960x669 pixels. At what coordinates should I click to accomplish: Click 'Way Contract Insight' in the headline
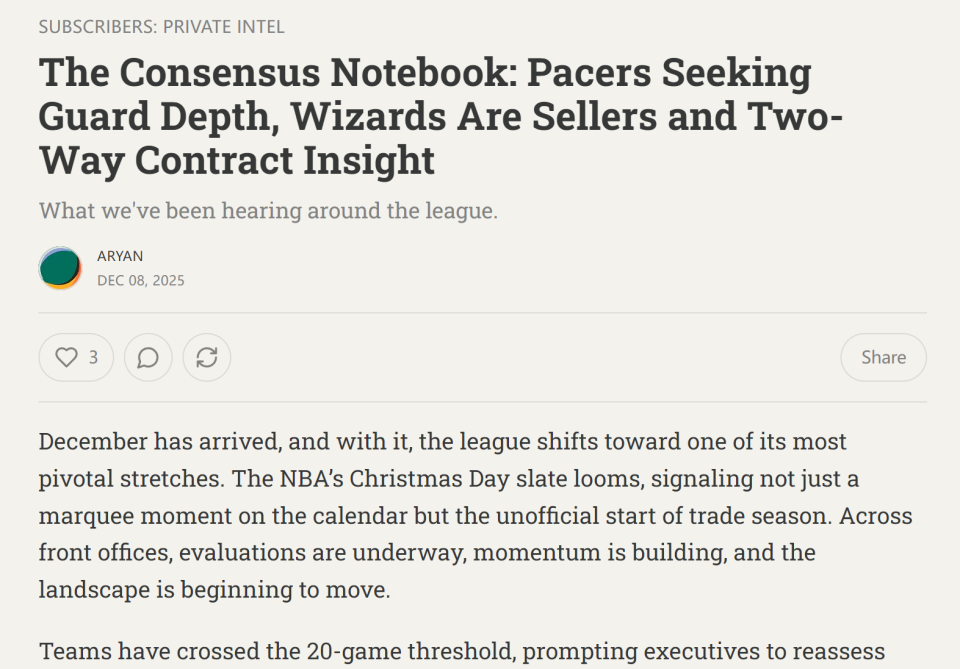(237, 160)
